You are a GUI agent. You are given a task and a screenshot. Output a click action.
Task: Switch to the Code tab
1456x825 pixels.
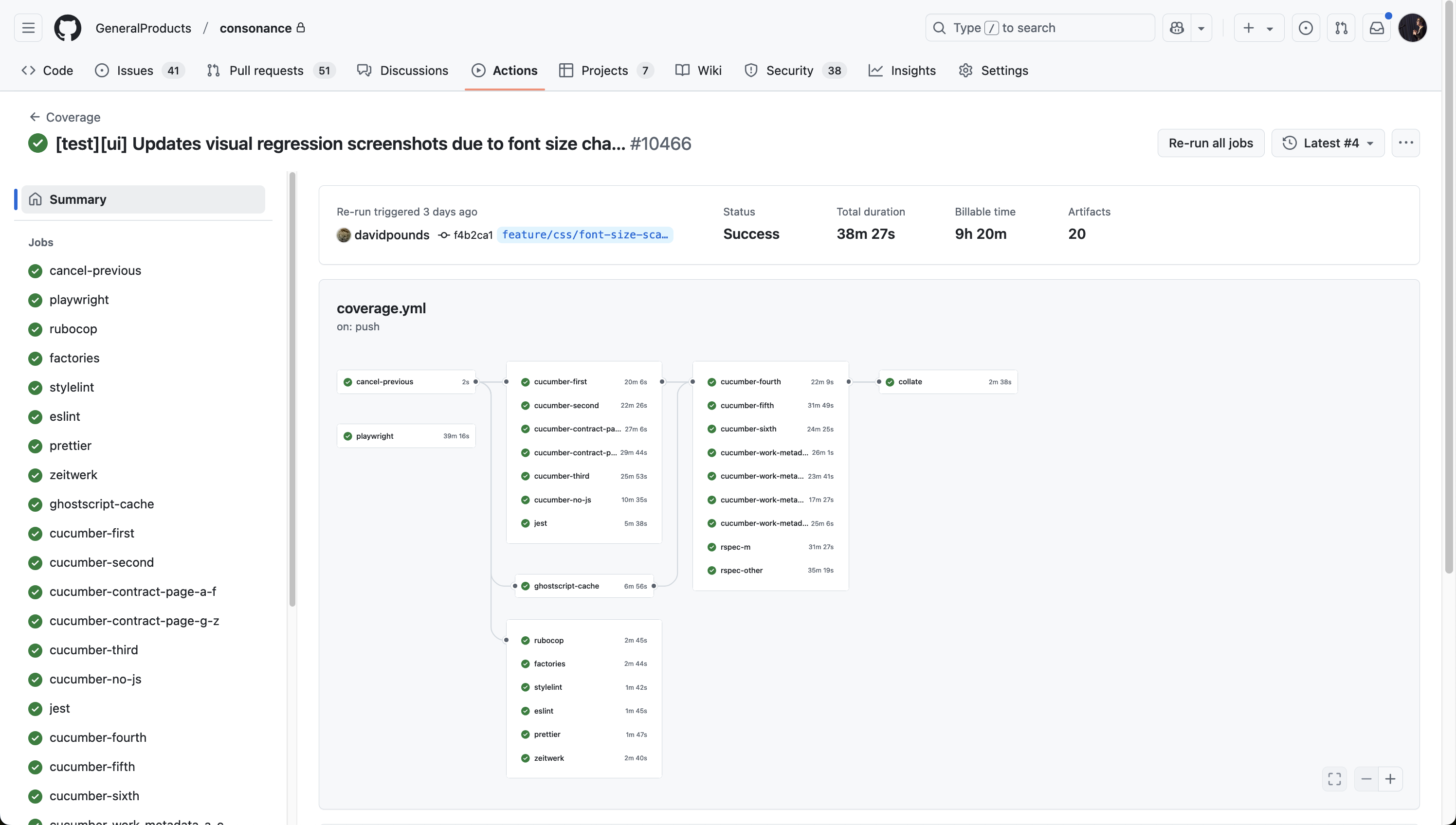(47, 70)
